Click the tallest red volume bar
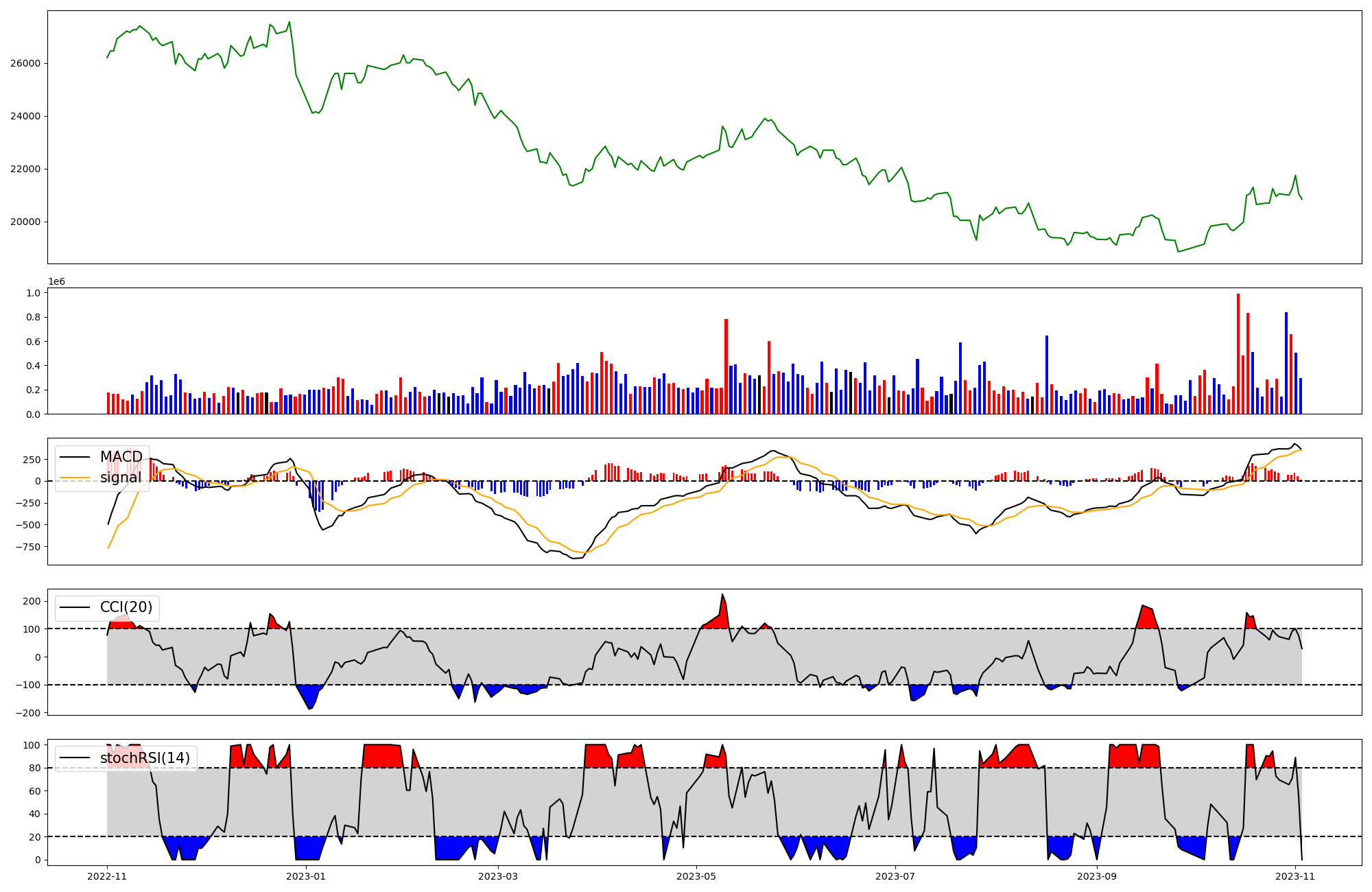 point(1238,353)
